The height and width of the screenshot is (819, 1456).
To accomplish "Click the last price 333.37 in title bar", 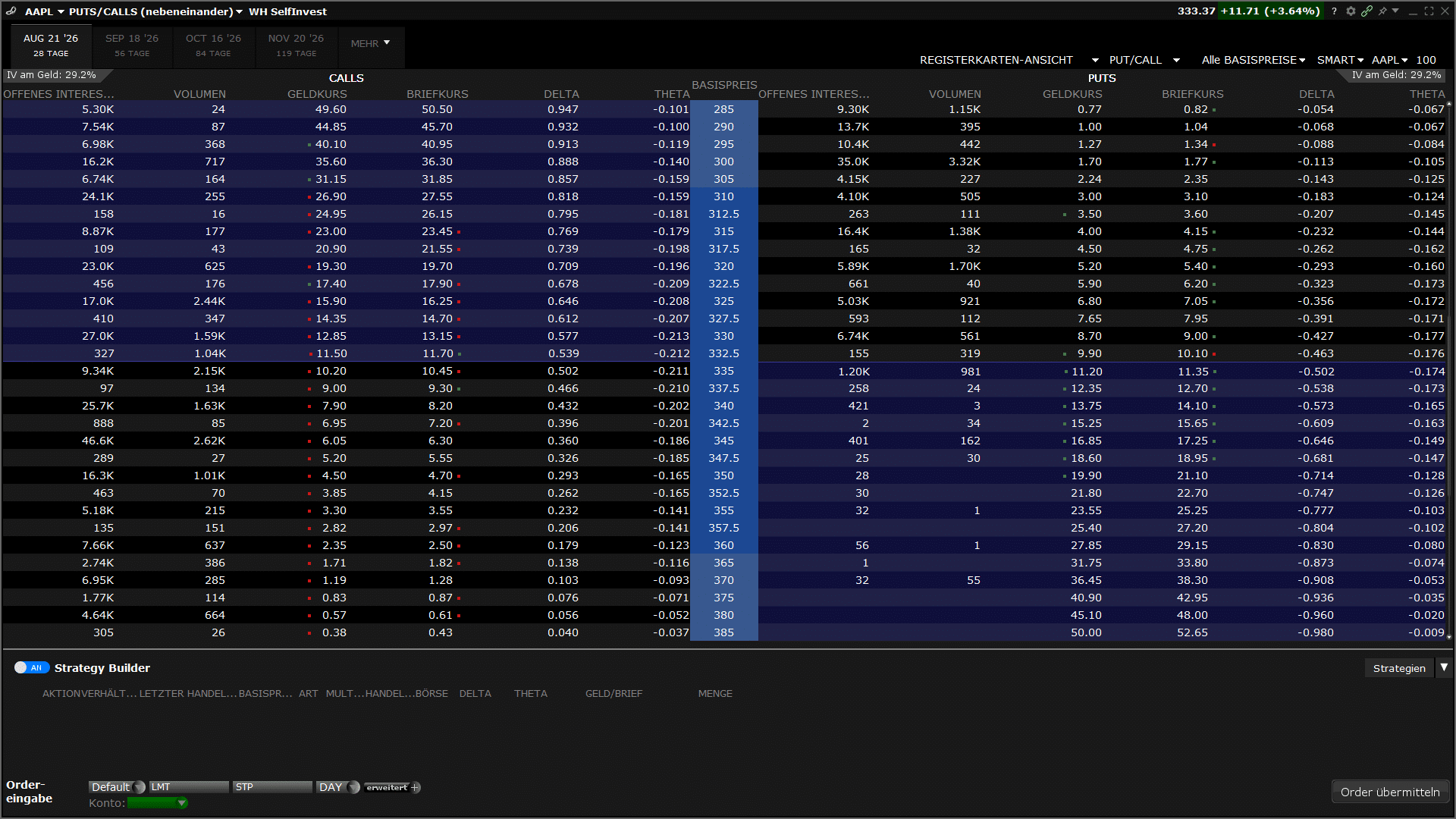I will coord(1196,11).
